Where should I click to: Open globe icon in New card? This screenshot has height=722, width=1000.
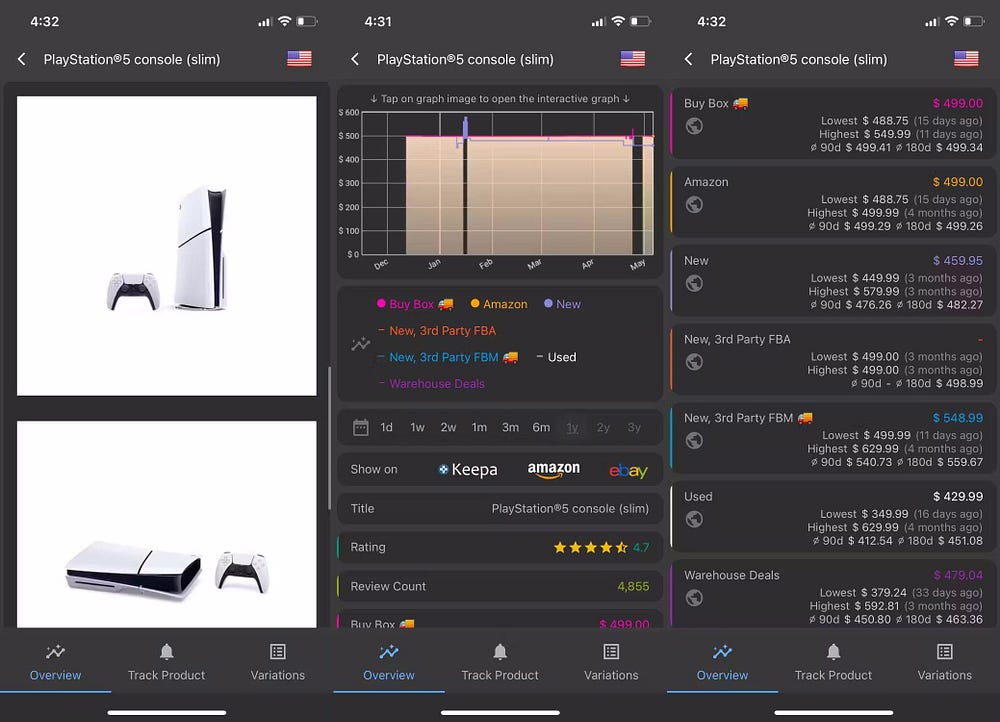[694, 283]
